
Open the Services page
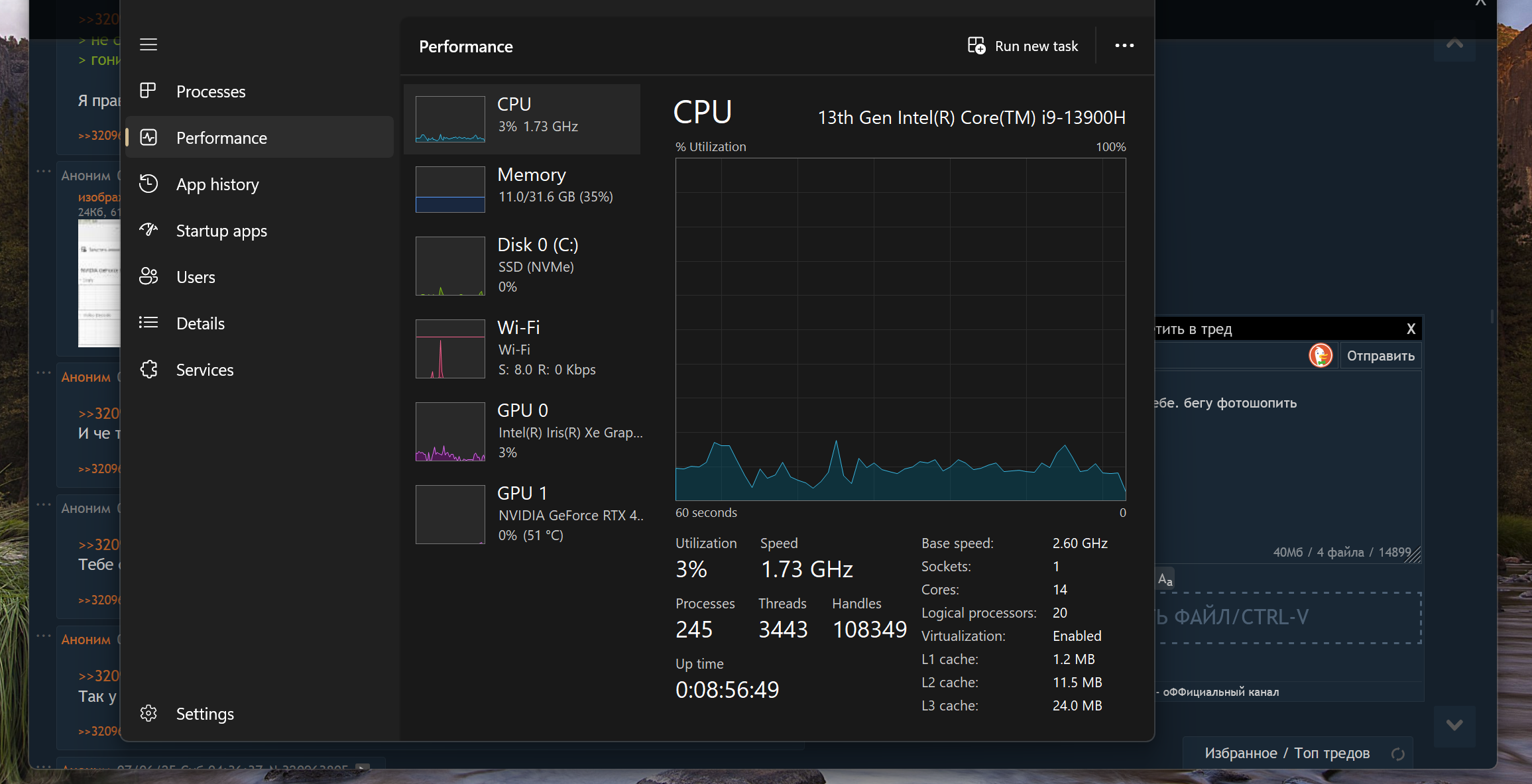[204, 370]
